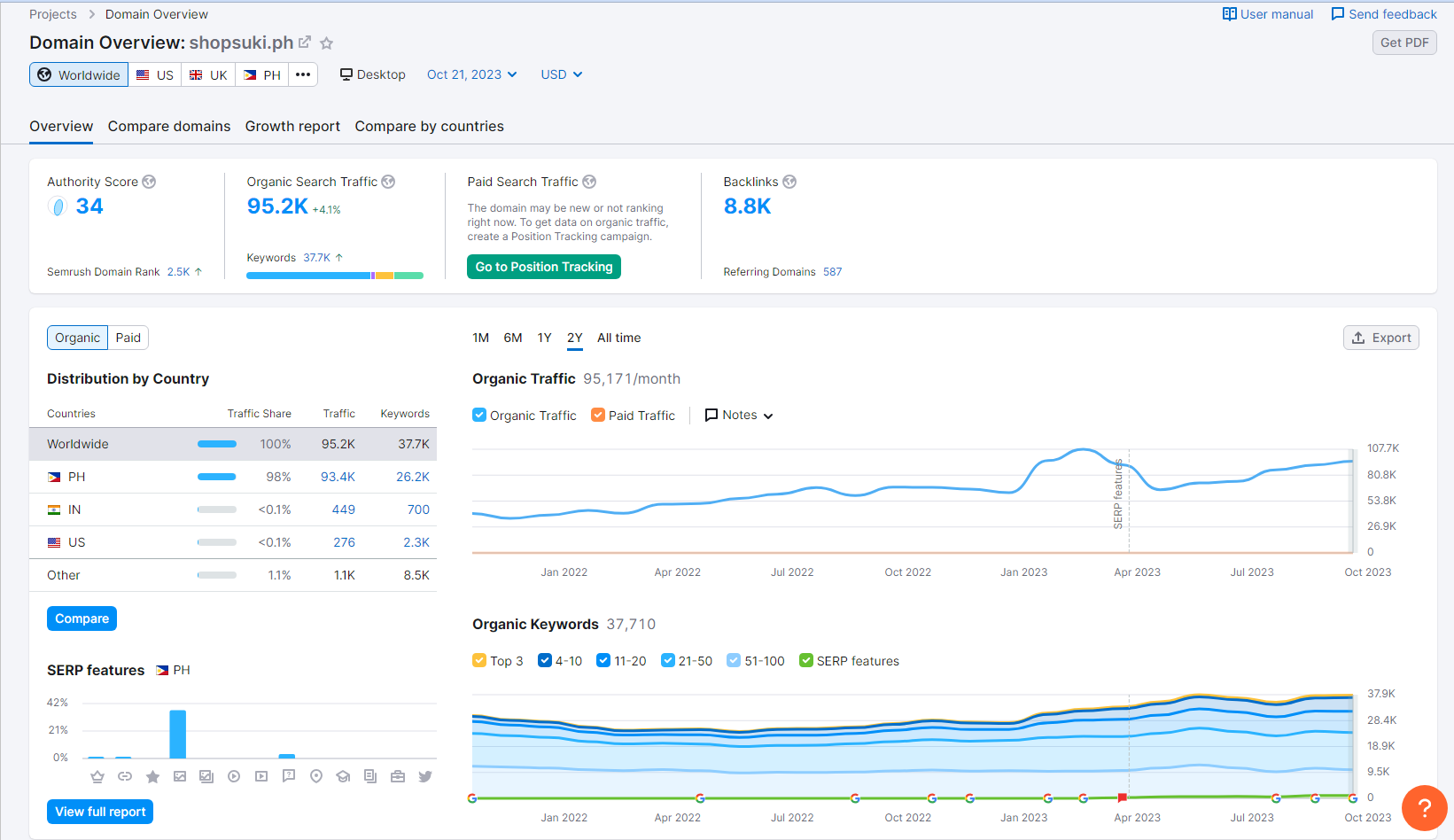Screen dimensions: 1454x840
Task: Click the Get PDF button
Action: point(1404,43)
